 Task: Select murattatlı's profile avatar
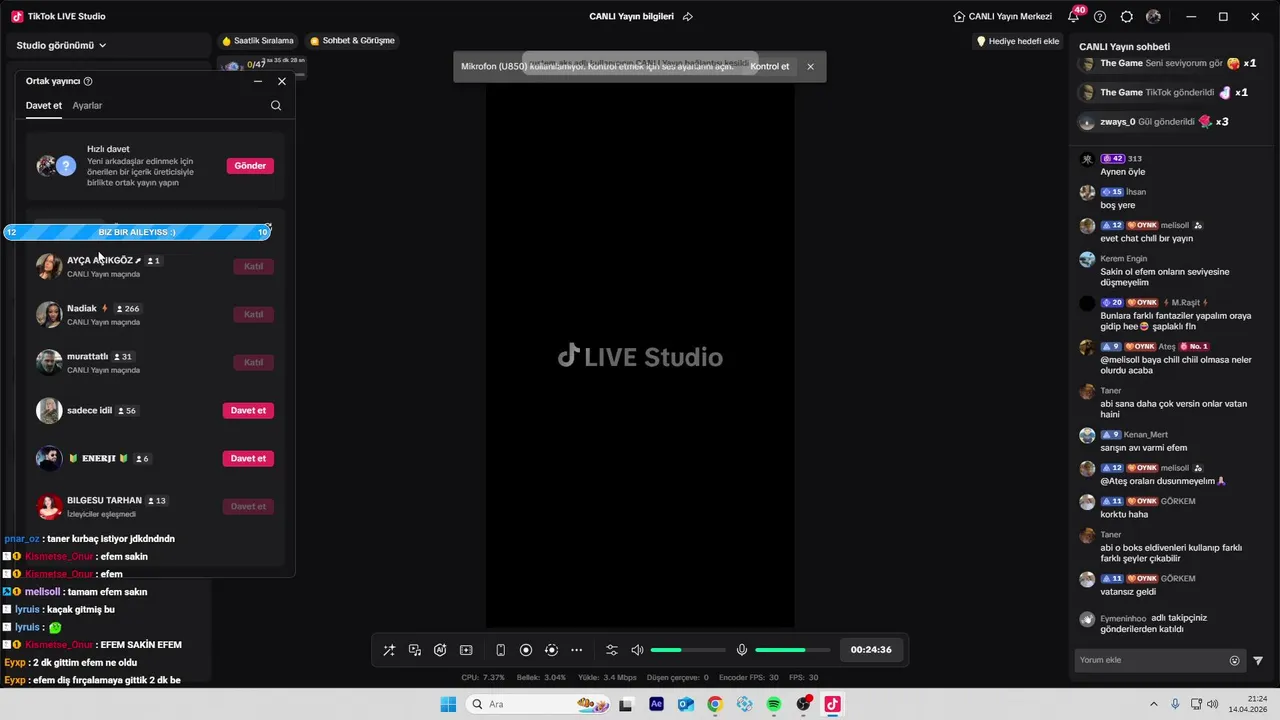click(x=49, y=362)
